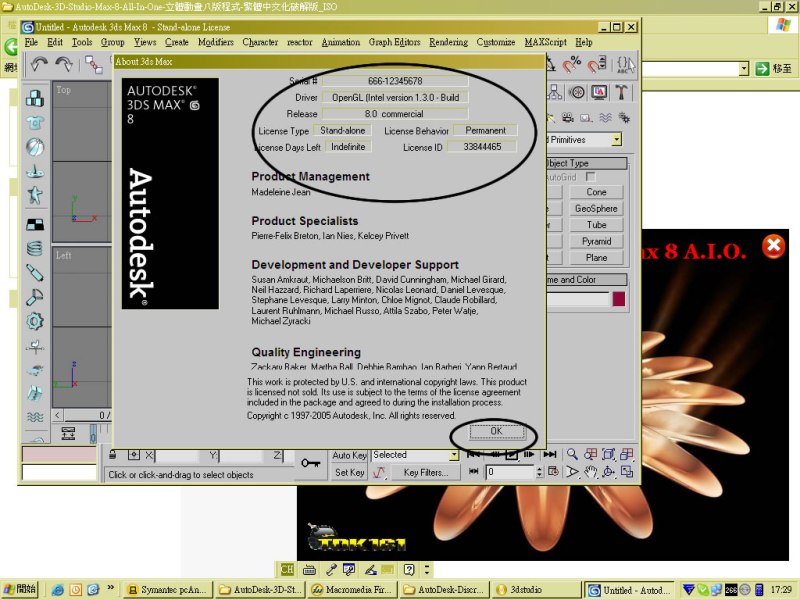
Task: Select the Systems gears icon
Action: tap(624, 118)
